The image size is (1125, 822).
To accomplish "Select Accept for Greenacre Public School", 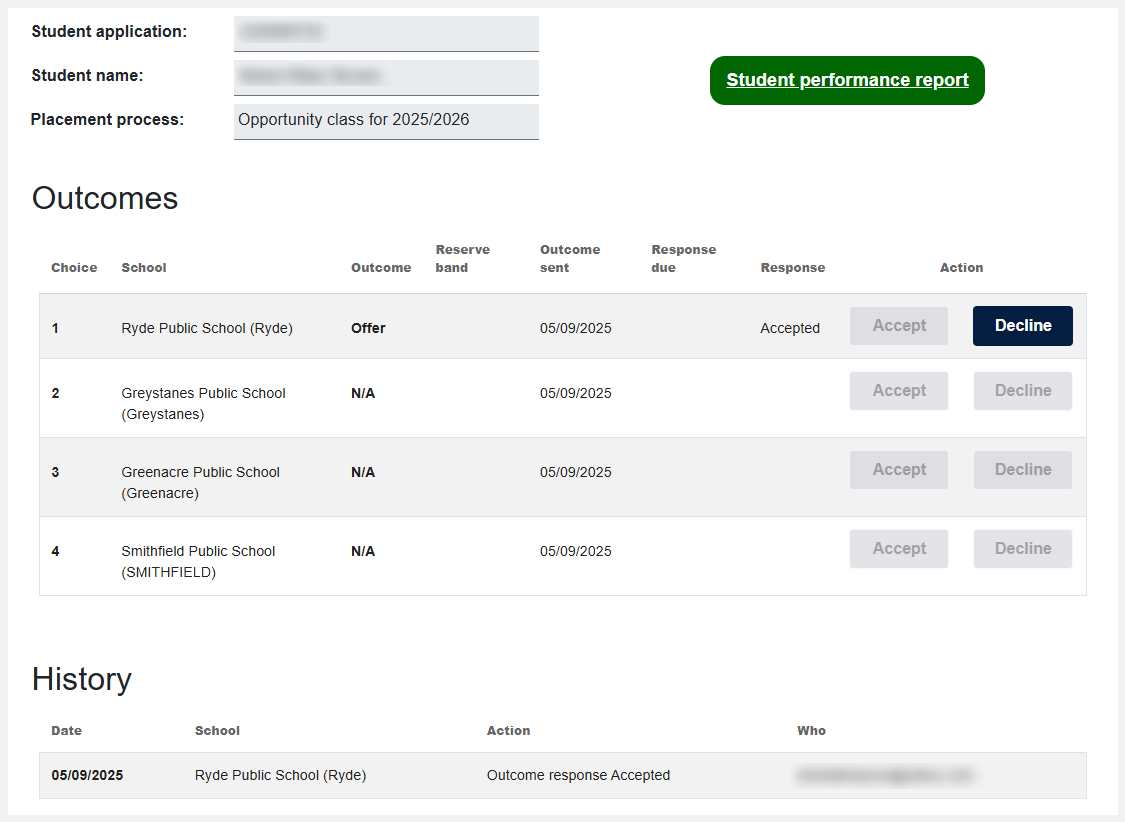I will (x=898, y=470).
